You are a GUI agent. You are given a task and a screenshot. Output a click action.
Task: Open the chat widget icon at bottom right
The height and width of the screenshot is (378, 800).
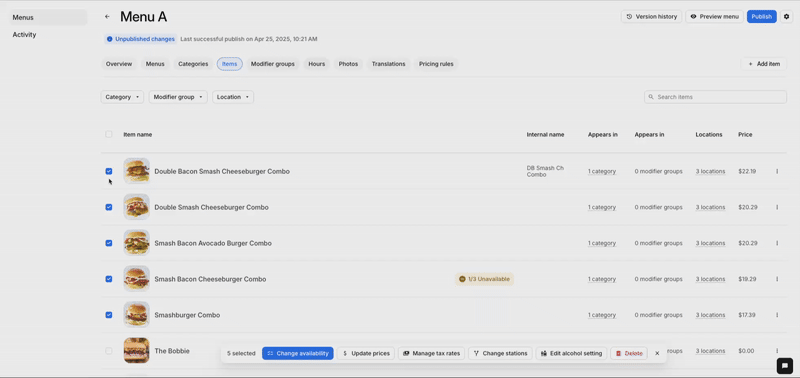(784, 365)
